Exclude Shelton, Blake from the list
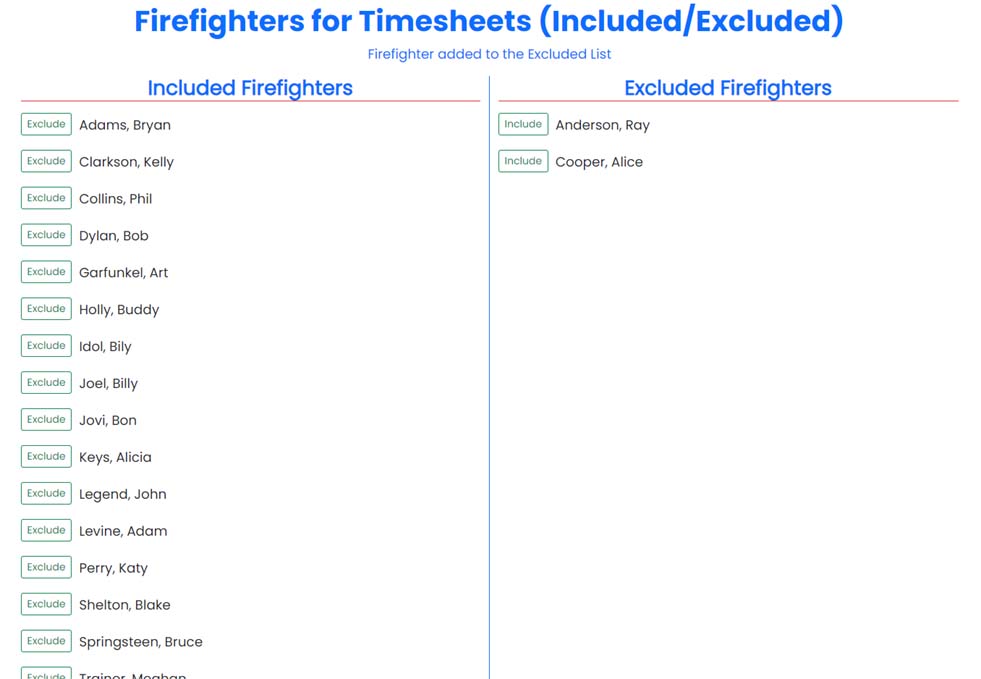The height and width of the screenshot is (679, 981). click(45, 604)
